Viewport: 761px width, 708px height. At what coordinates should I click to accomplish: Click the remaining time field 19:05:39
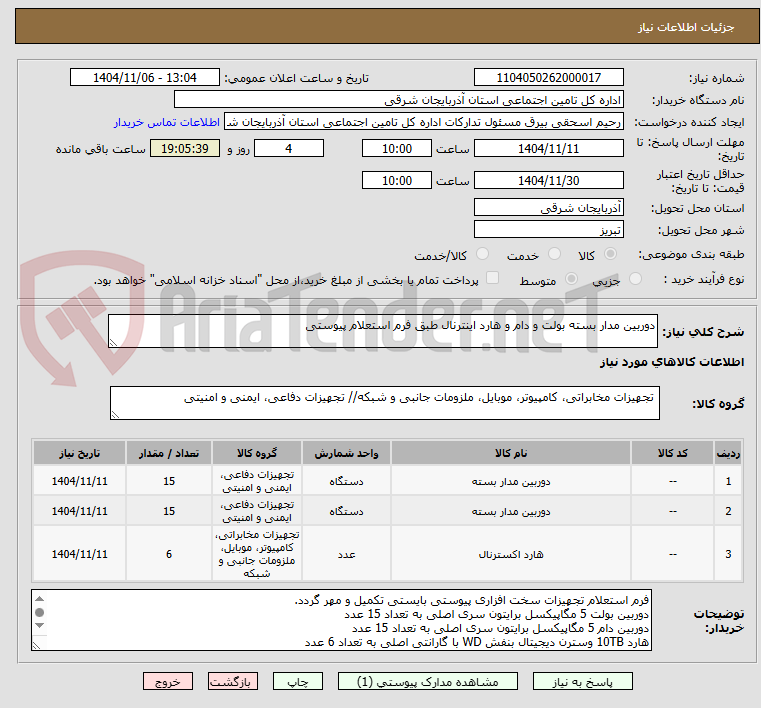point(185,148)
